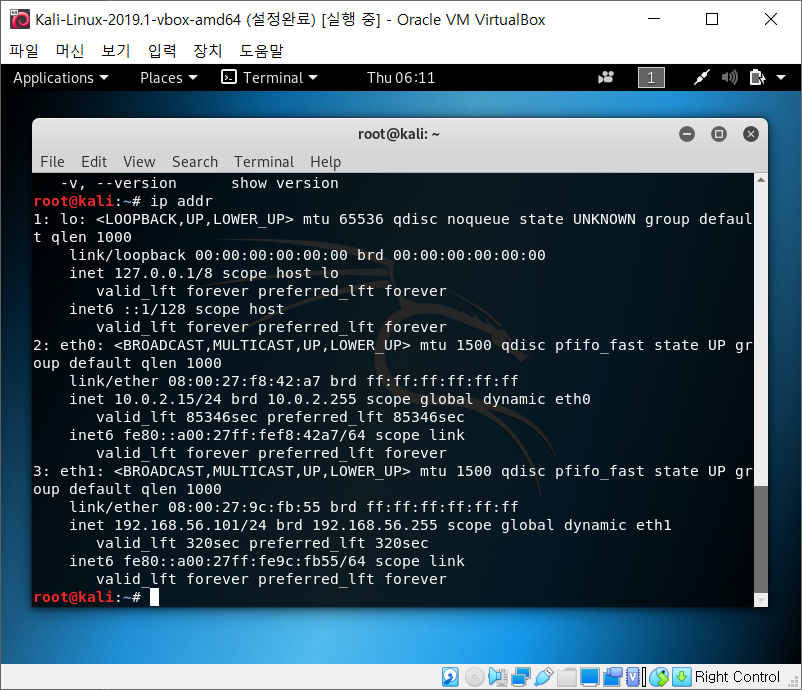Viewport: 802px width, 690px height.
Task: Click the MAC address 08:00:27:9c:fb:55
Action: coord(244,507)
